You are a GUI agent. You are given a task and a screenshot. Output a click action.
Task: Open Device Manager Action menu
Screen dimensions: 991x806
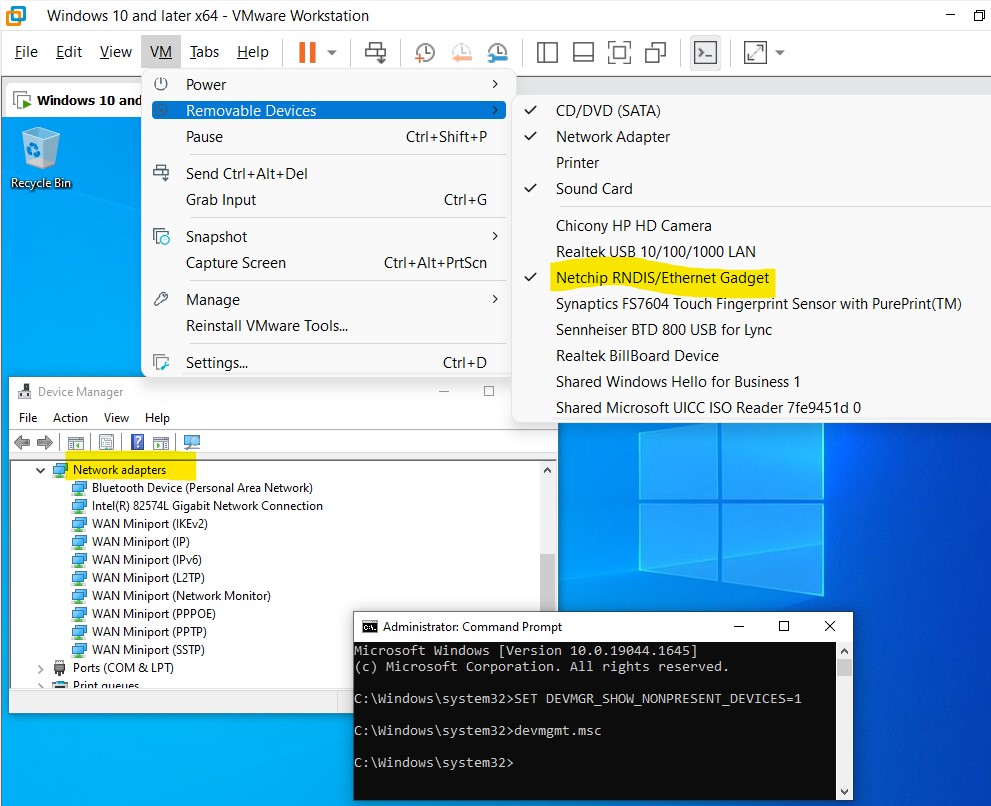coord(70,417)
